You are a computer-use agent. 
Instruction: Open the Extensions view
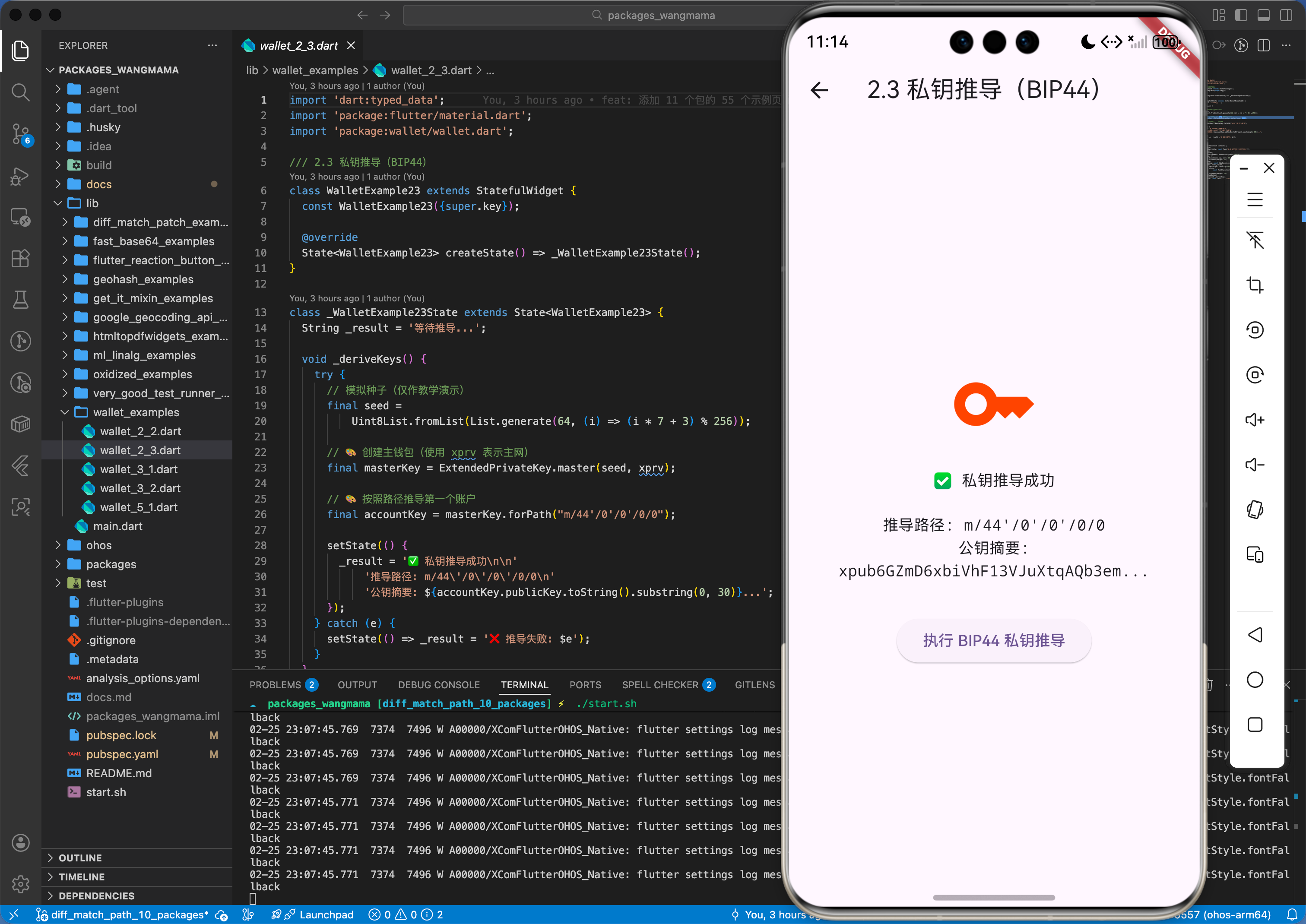coord(20,258)
